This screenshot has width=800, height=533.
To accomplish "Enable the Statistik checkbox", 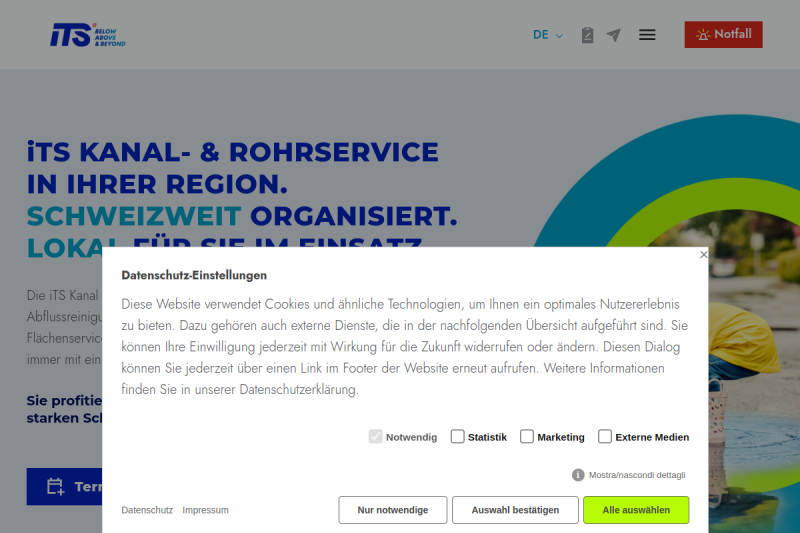I will click(458, 437).
